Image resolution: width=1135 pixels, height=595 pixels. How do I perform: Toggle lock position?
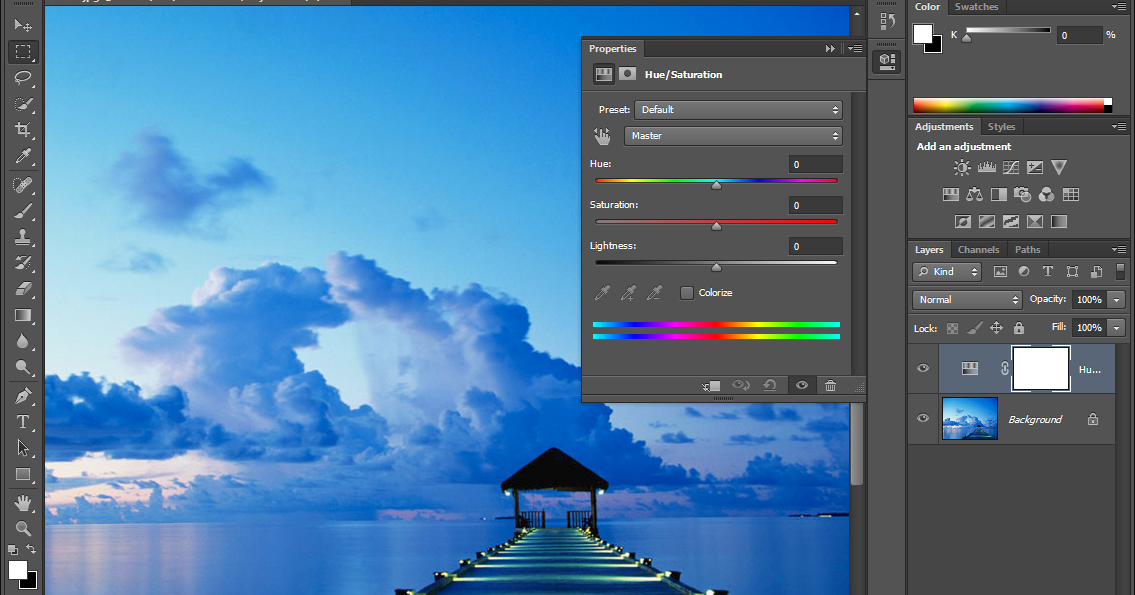pyautogui.click(x=997, y=328)
